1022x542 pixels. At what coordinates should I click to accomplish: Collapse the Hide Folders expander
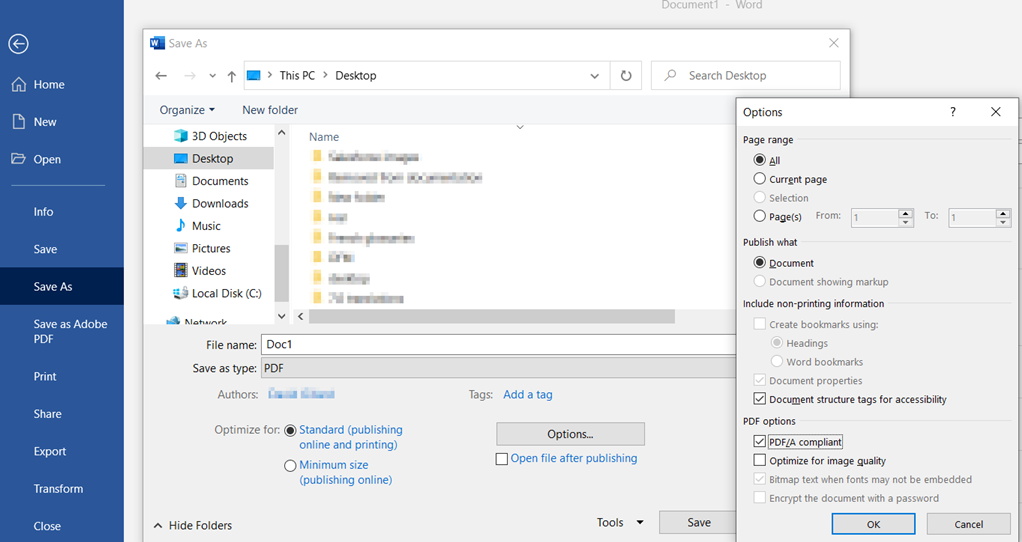point(193,525)
